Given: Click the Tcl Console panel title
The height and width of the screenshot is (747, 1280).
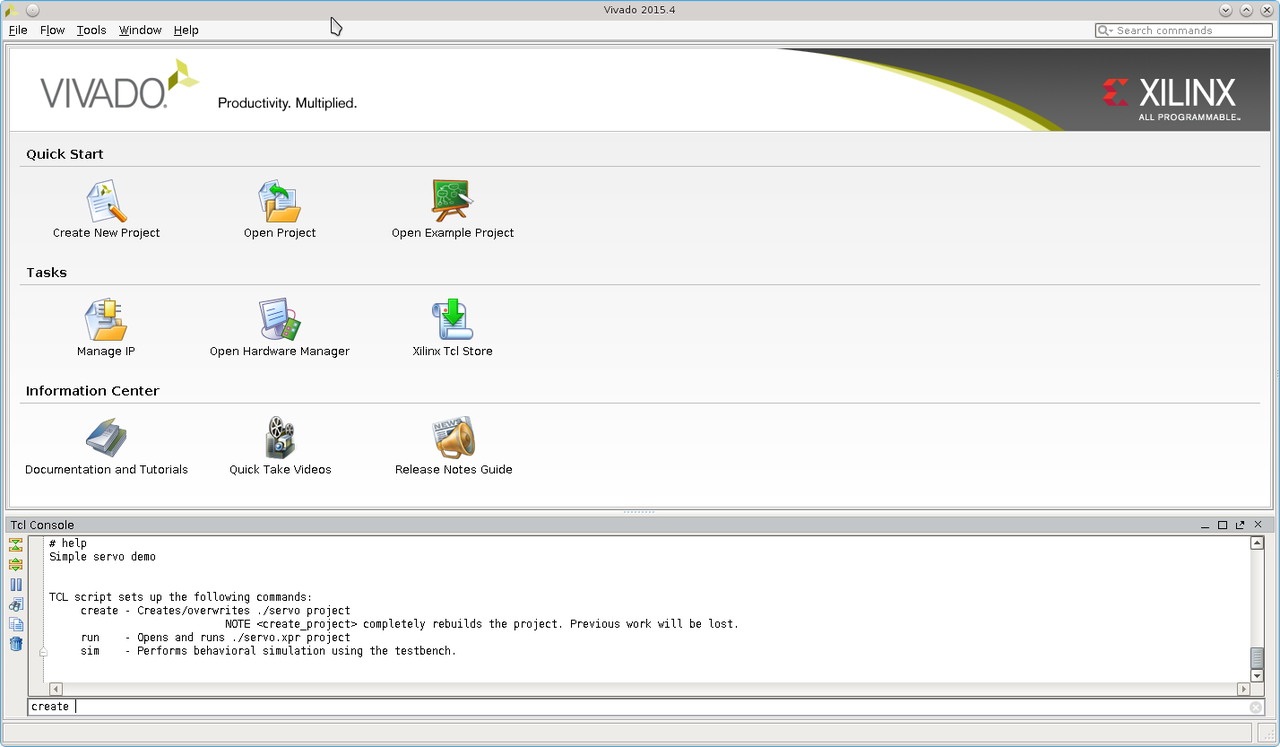Looking at the screenshot, I should 42,525.
